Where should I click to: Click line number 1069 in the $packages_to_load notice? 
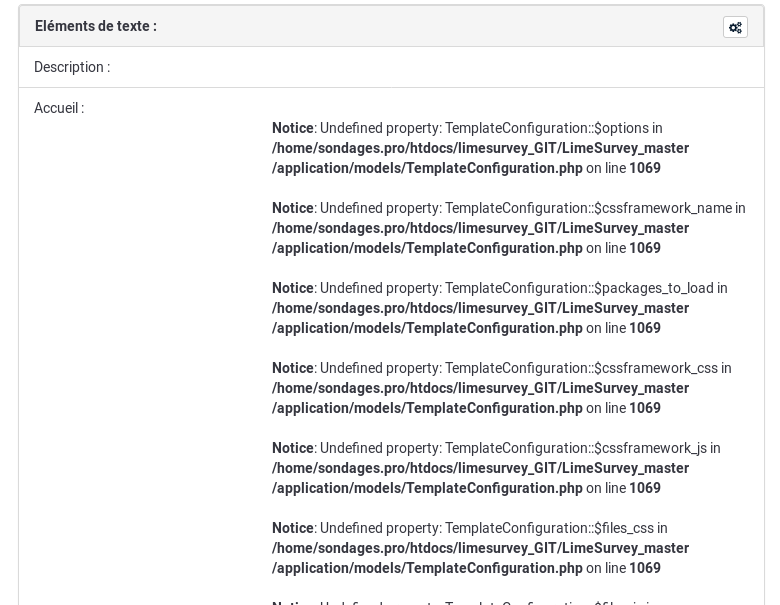click(x=645, y=328)
